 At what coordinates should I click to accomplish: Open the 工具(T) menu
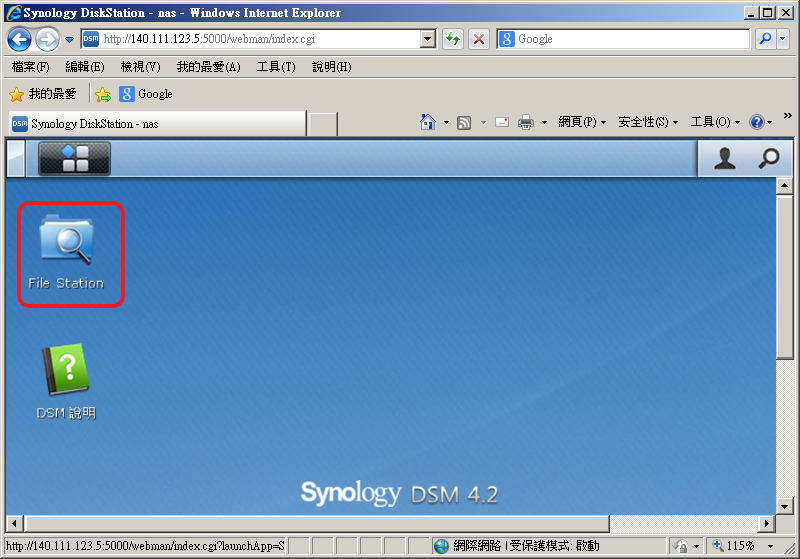click(x=276, y=67)
